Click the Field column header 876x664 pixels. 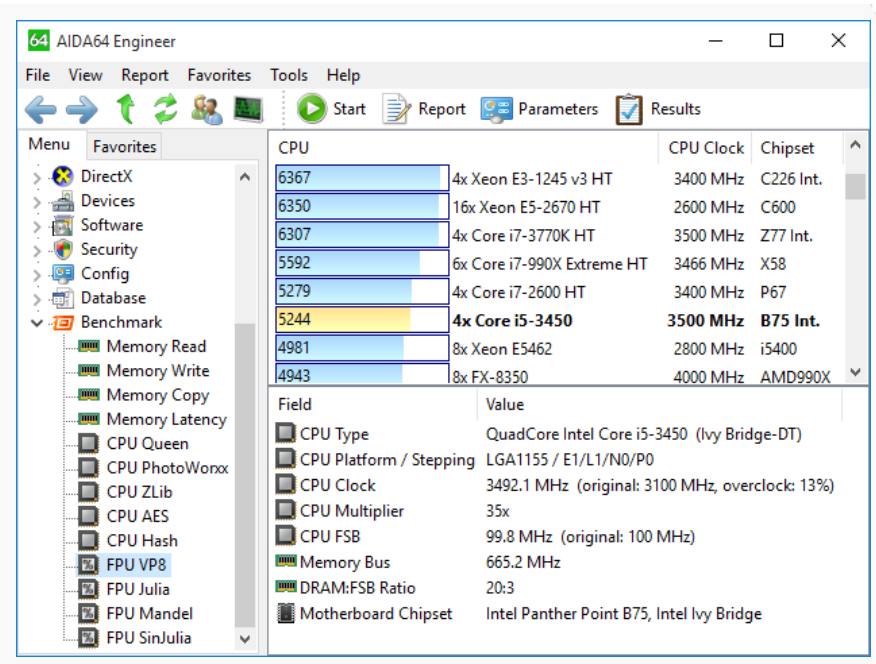[374, 404]
